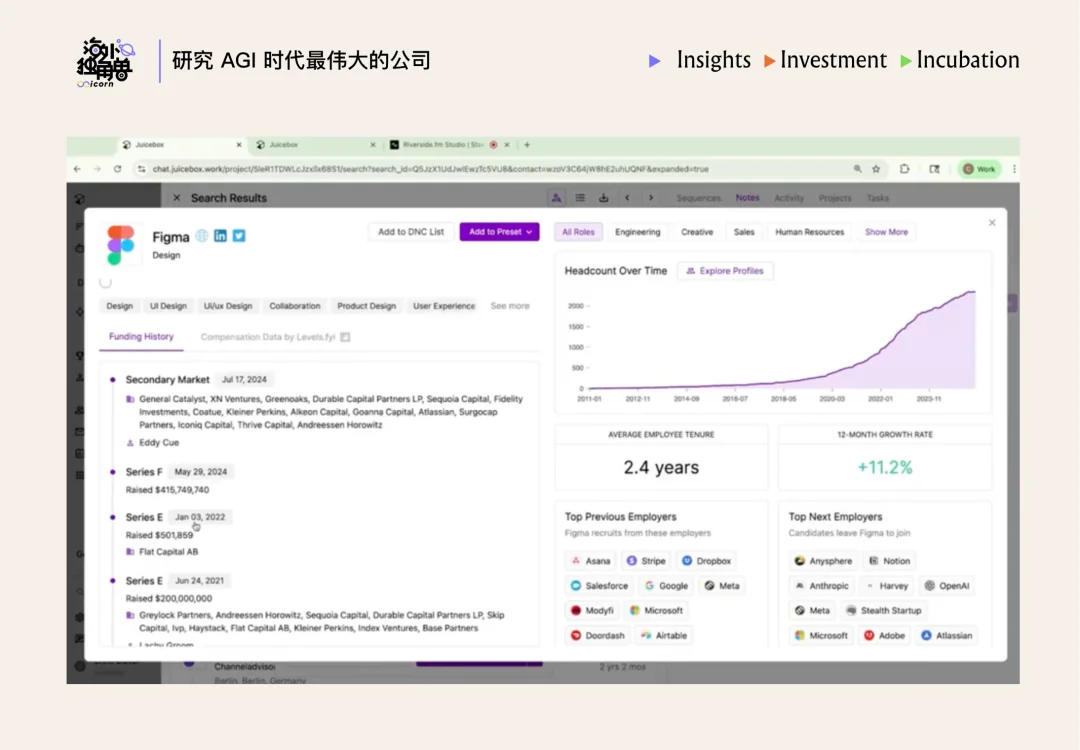Screen dimensions: 1080x750
Task: Click the profiles people icon in top toolbar
Action: (557, 197)
